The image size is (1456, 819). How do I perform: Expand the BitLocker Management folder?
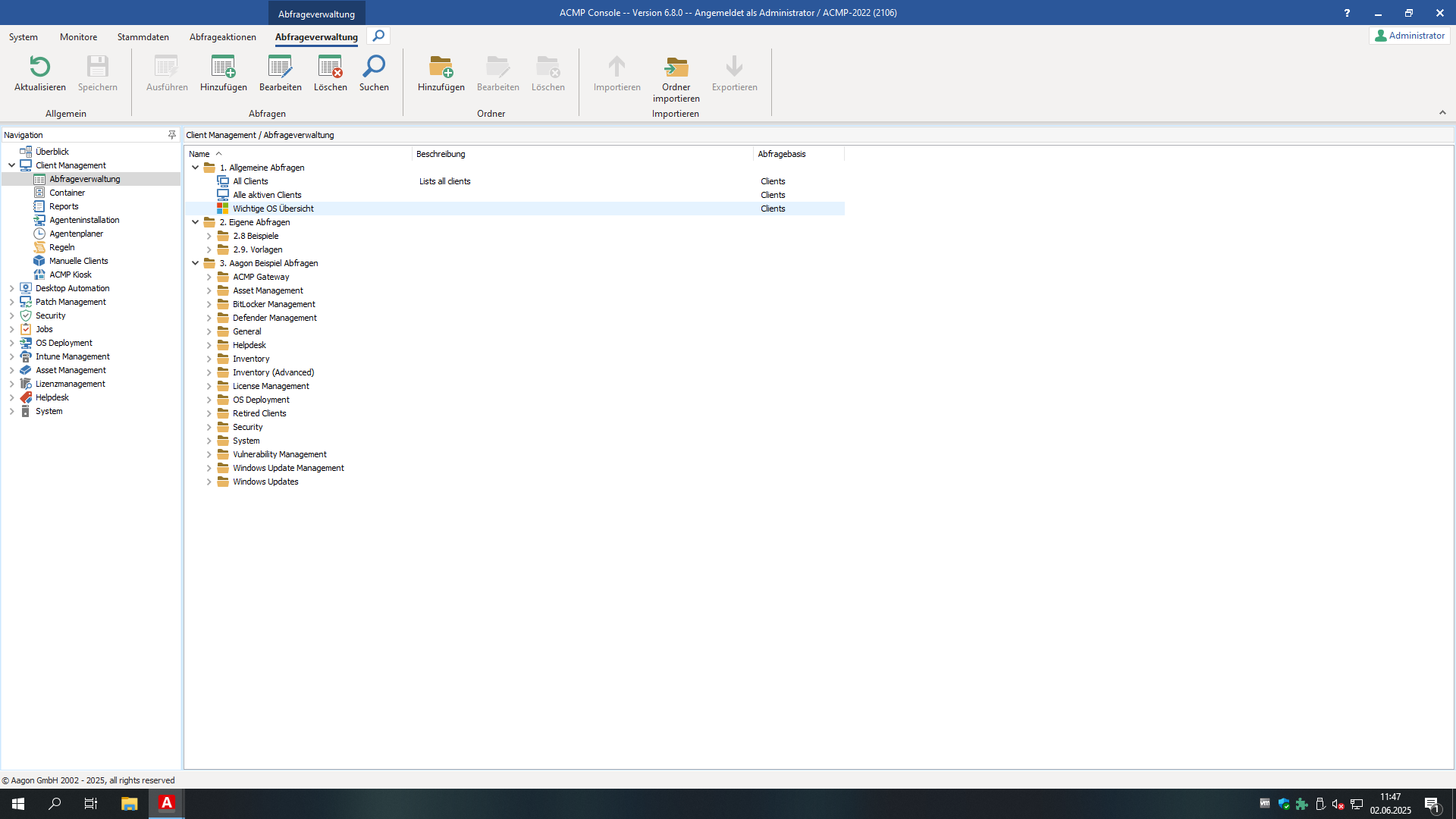[x=209, y=304]
